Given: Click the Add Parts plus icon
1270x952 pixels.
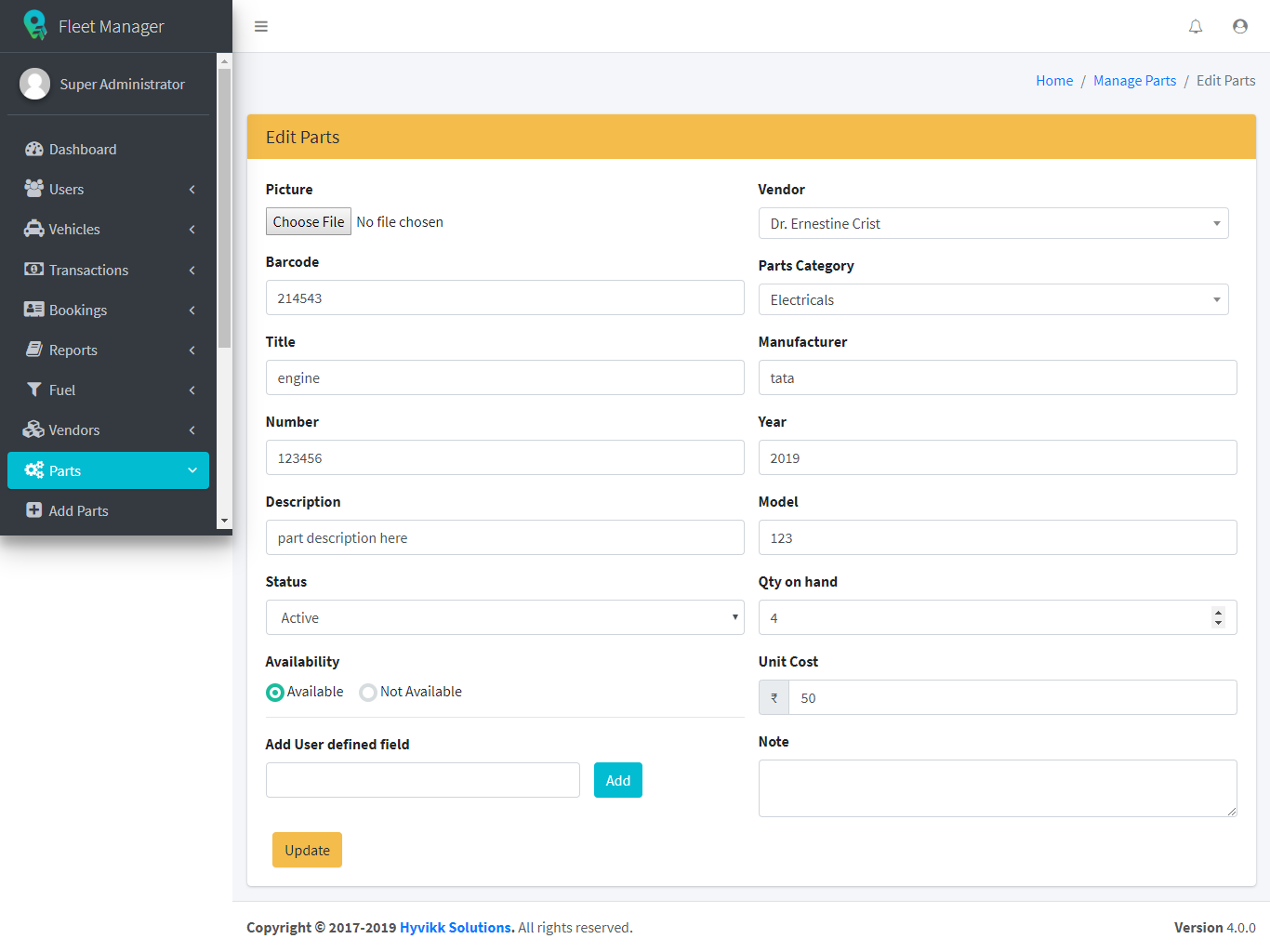Looking at the screenshot, I should pos(34,509).
